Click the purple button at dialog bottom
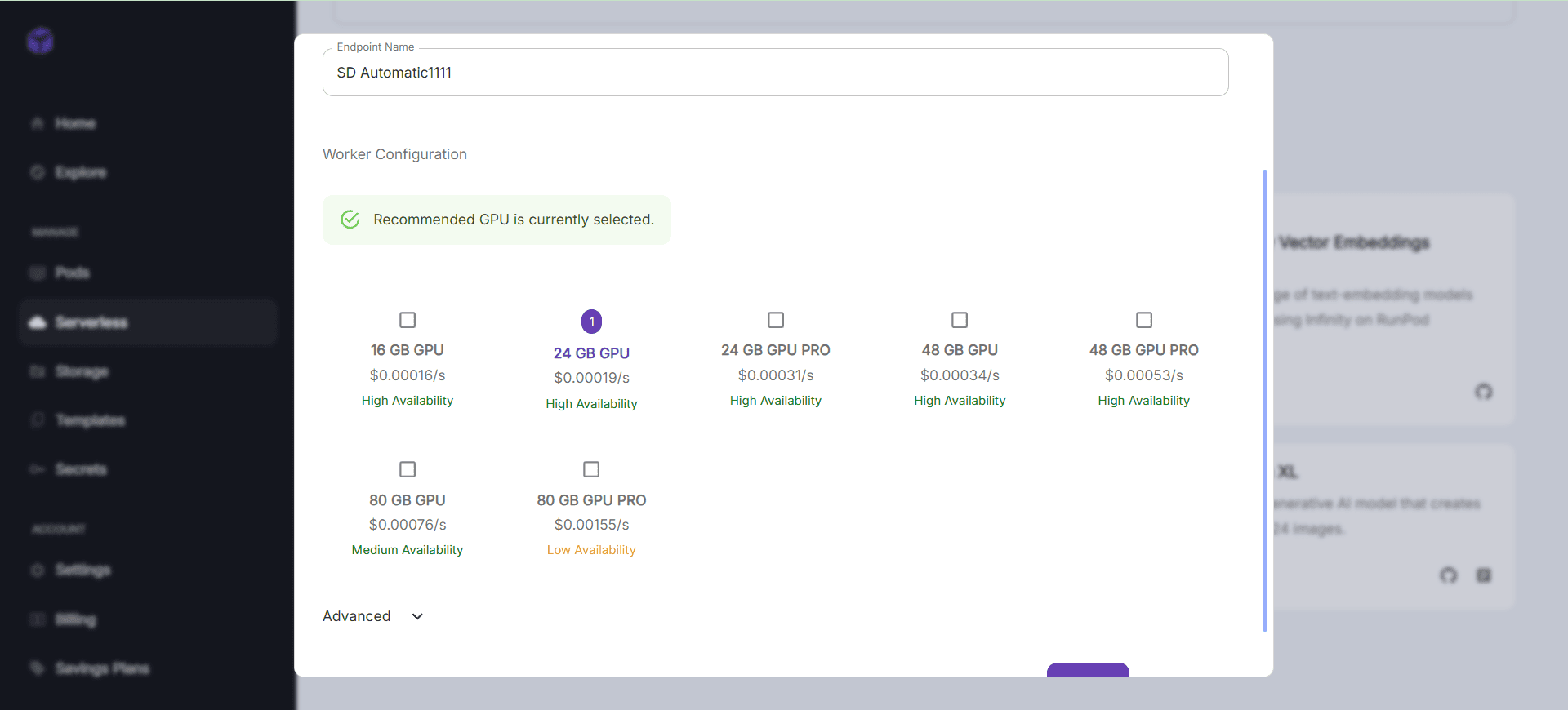Screen dimensions: 1568x710 tap(1088, 670)
